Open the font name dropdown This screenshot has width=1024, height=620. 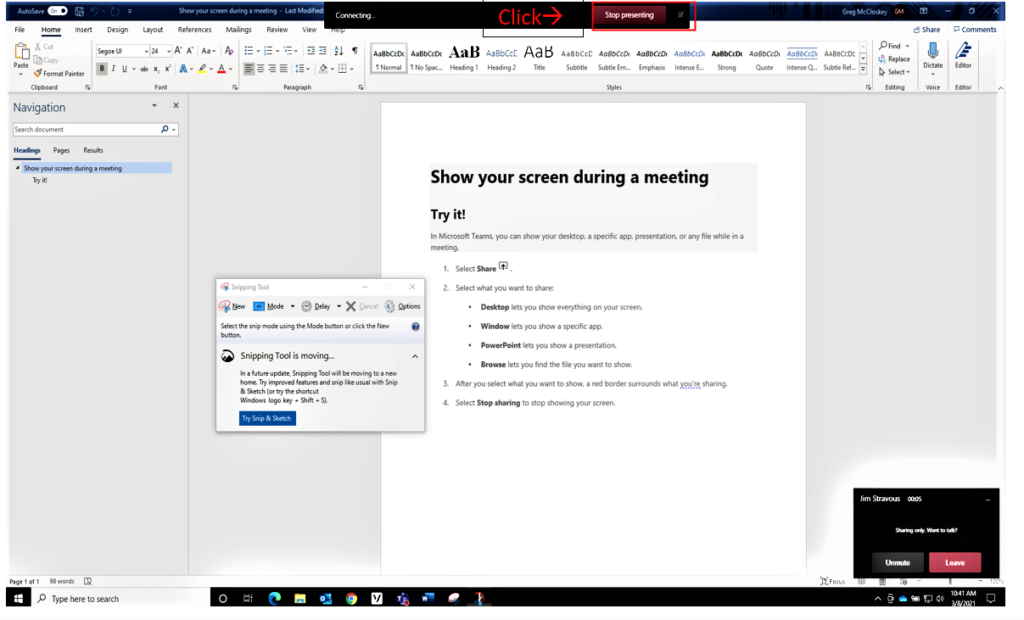(x=146, y=51)
